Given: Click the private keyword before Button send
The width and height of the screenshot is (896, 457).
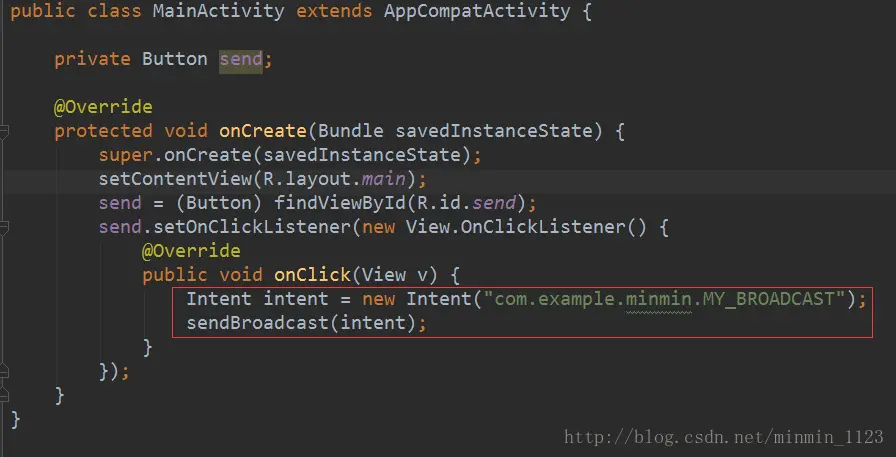Looking at the screenshot, I should (92, 59).
